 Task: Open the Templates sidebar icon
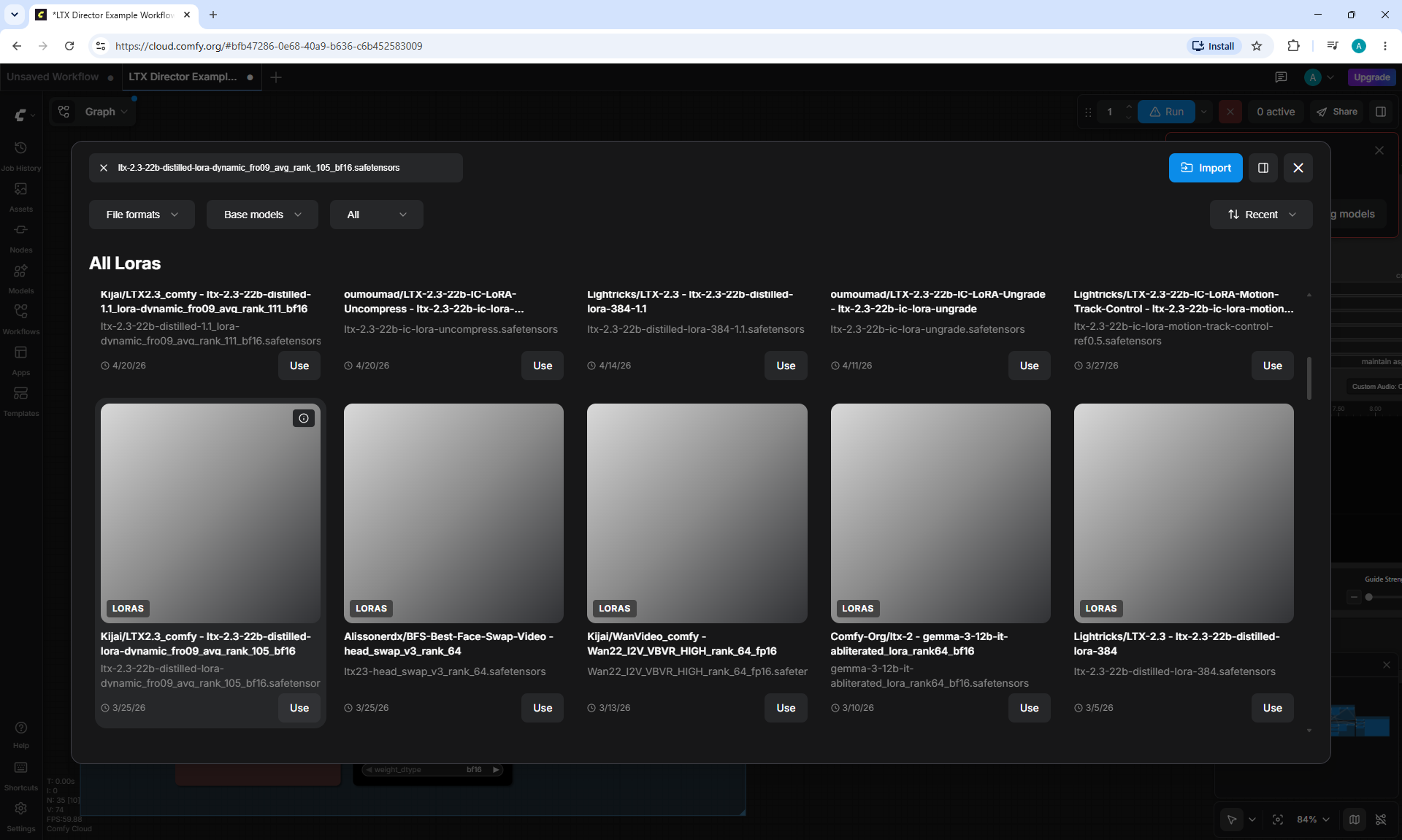coord(20,400)
